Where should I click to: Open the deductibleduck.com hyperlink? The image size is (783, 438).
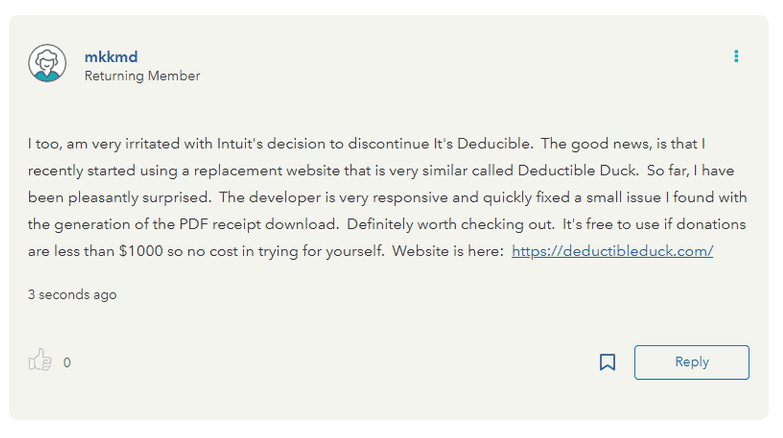click(x=612, y=251)
